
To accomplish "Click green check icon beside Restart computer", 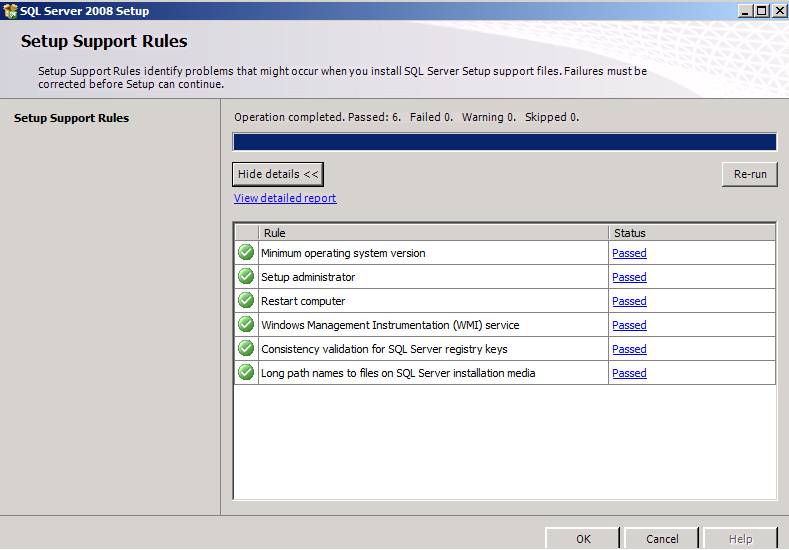I will pos(246,300).
